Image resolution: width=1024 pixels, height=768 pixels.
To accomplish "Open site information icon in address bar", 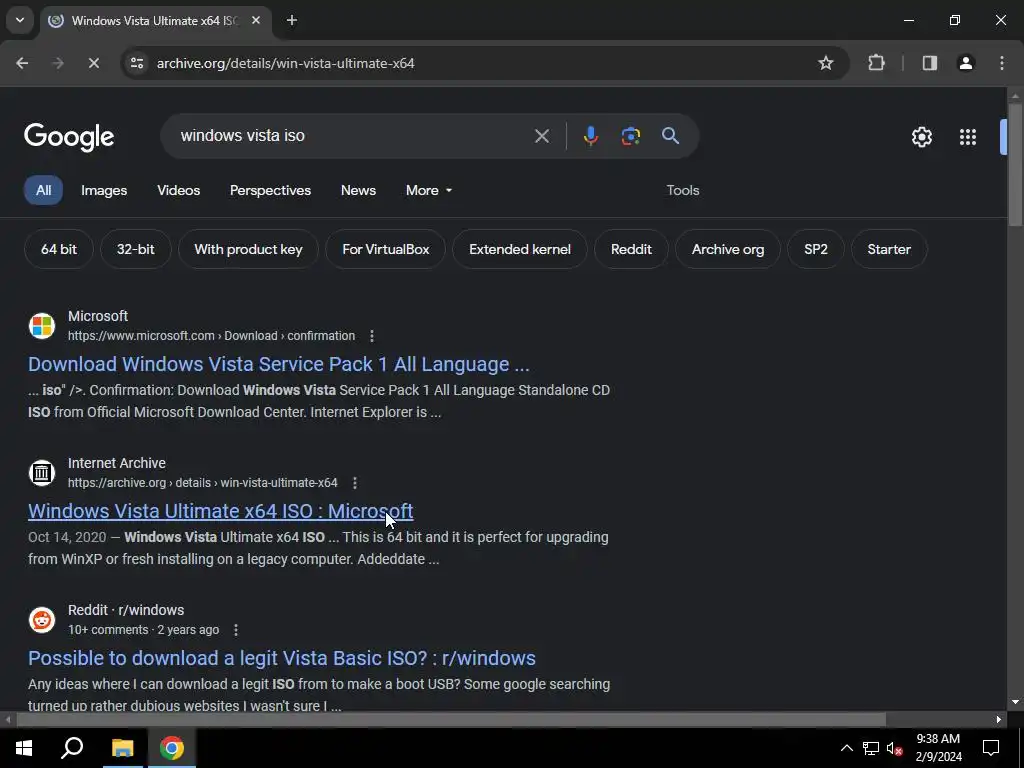I will point(137,63).
